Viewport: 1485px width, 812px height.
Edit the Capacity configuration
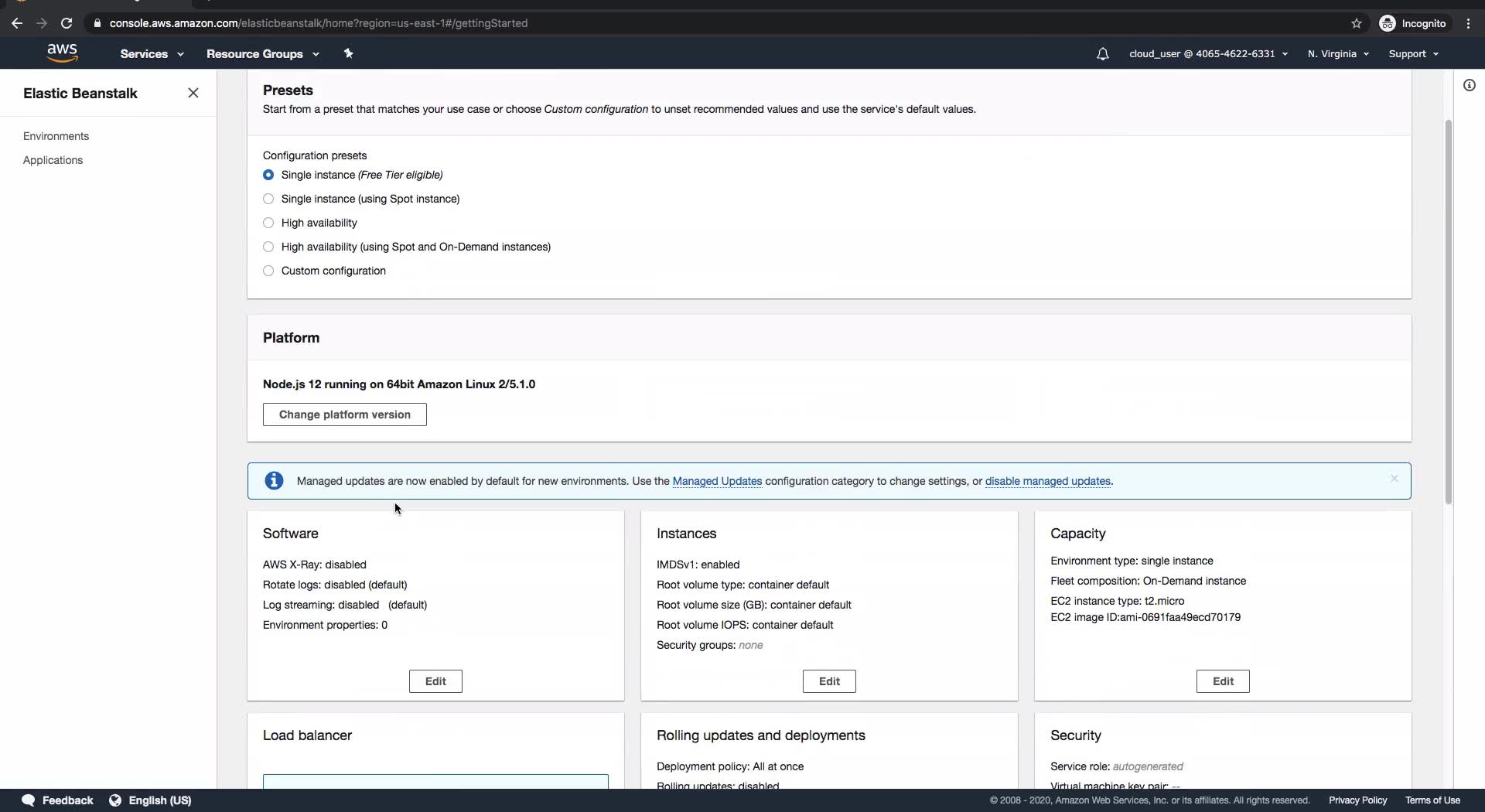click(x=1223, y=681)
